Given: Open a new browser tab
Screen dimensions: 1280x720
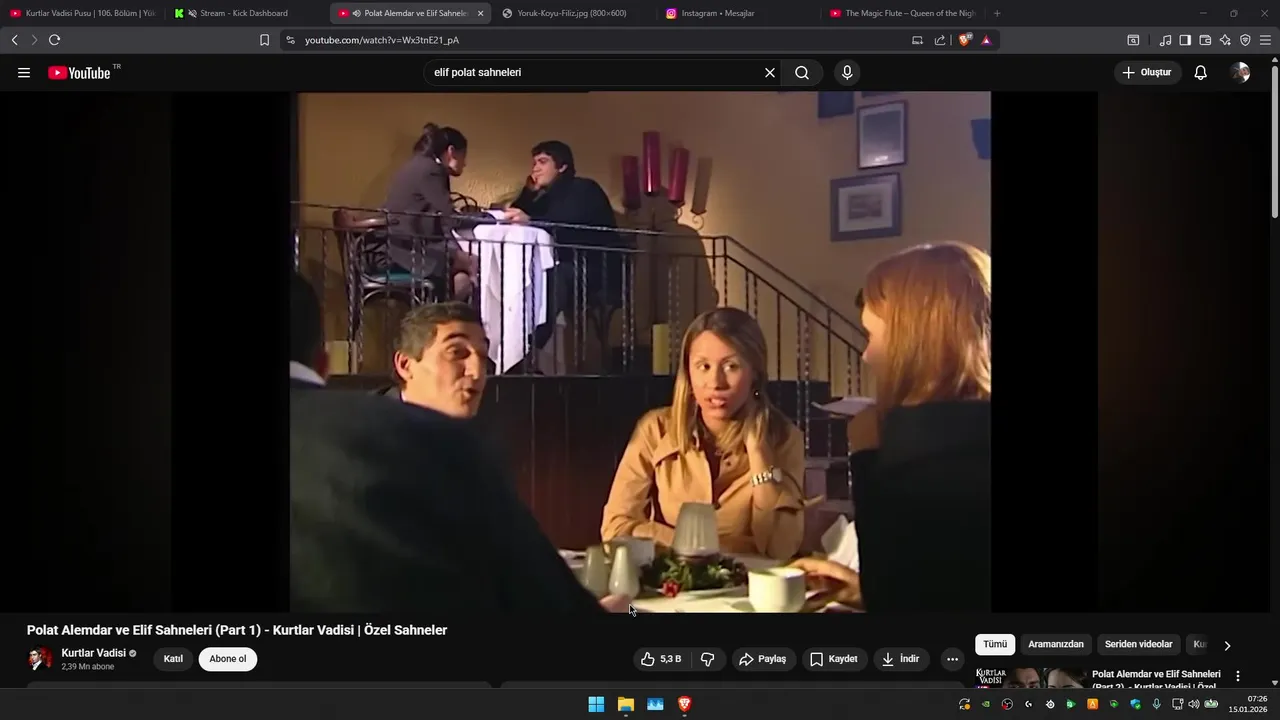Looking at the screenshot, I should tap(997, 13).
